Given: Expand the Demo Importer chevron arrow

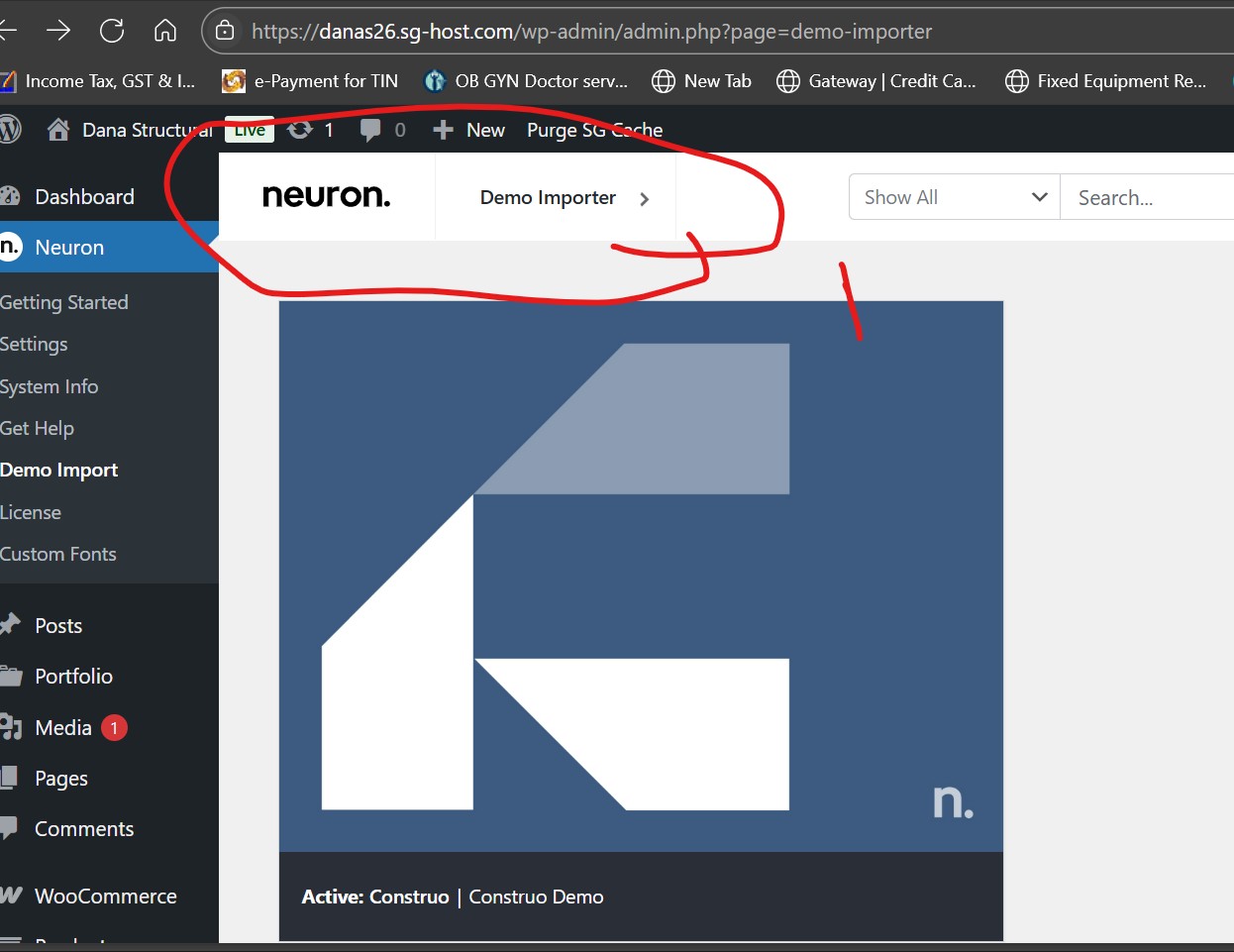Looking at the screenshot, I should point(645,199).
